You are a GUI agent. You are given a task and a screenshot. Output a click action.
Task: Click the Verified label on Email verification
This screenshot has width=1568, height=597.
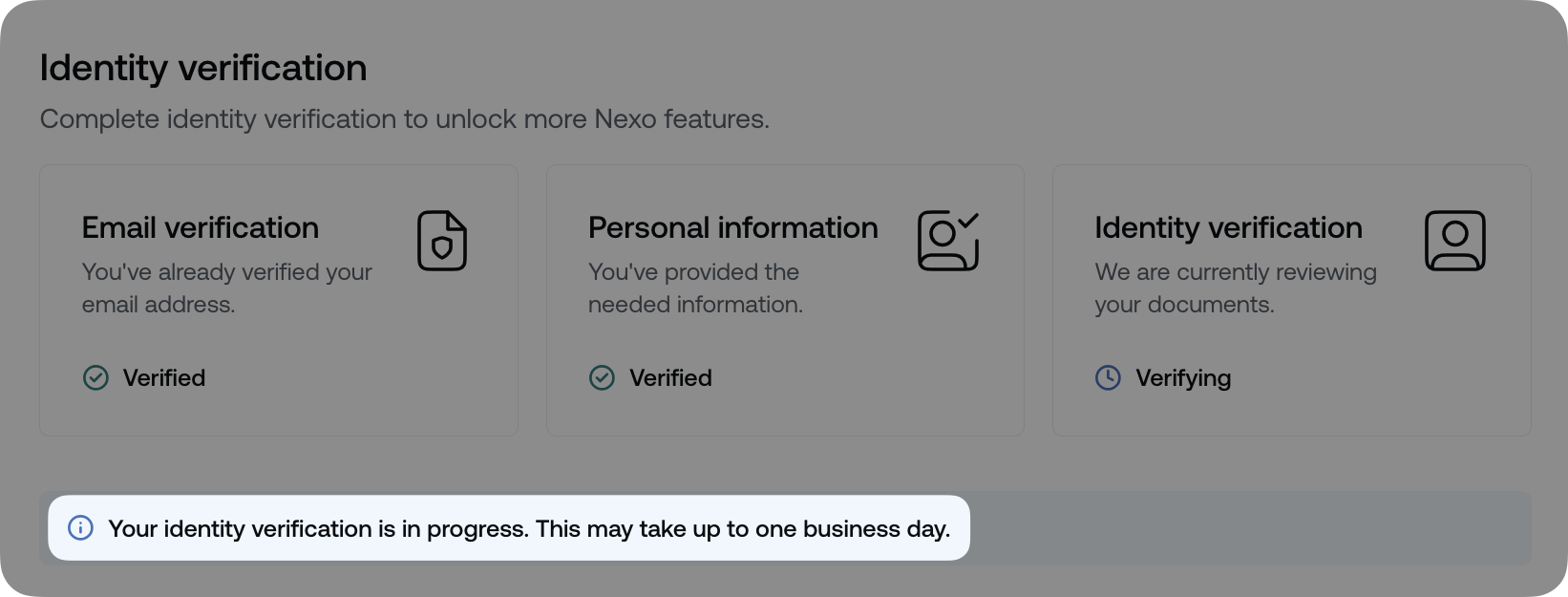163,377
